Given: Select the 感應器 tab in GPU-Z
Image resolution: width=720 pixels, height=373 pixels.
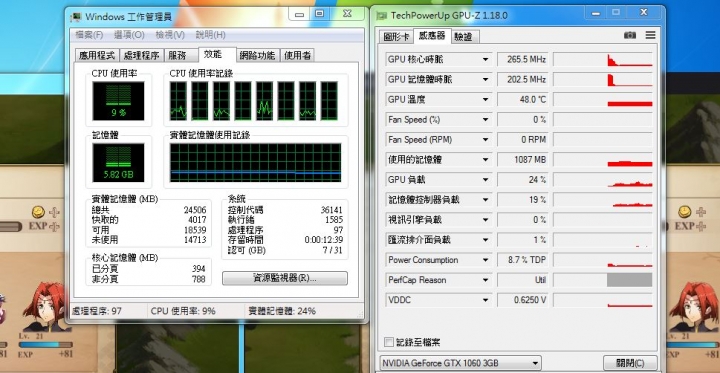Looking at the screenshot, I should coord(432,36).
